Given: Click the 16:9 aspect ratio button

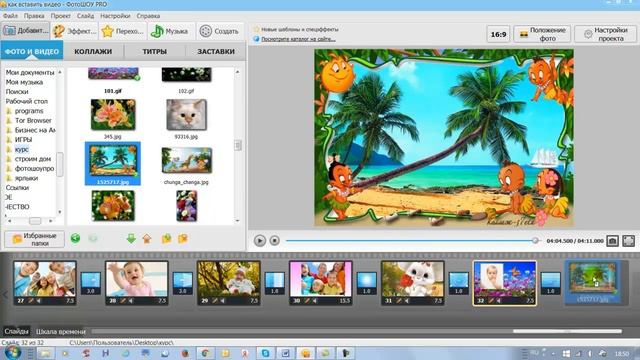Looking at the screenshot, I should click(498, 34).
